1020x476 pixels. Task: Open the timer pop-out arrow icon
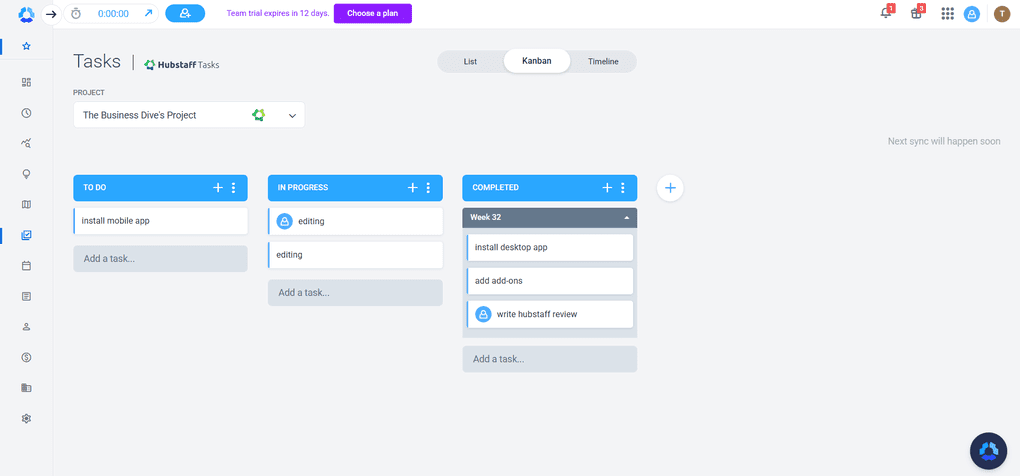148,13
